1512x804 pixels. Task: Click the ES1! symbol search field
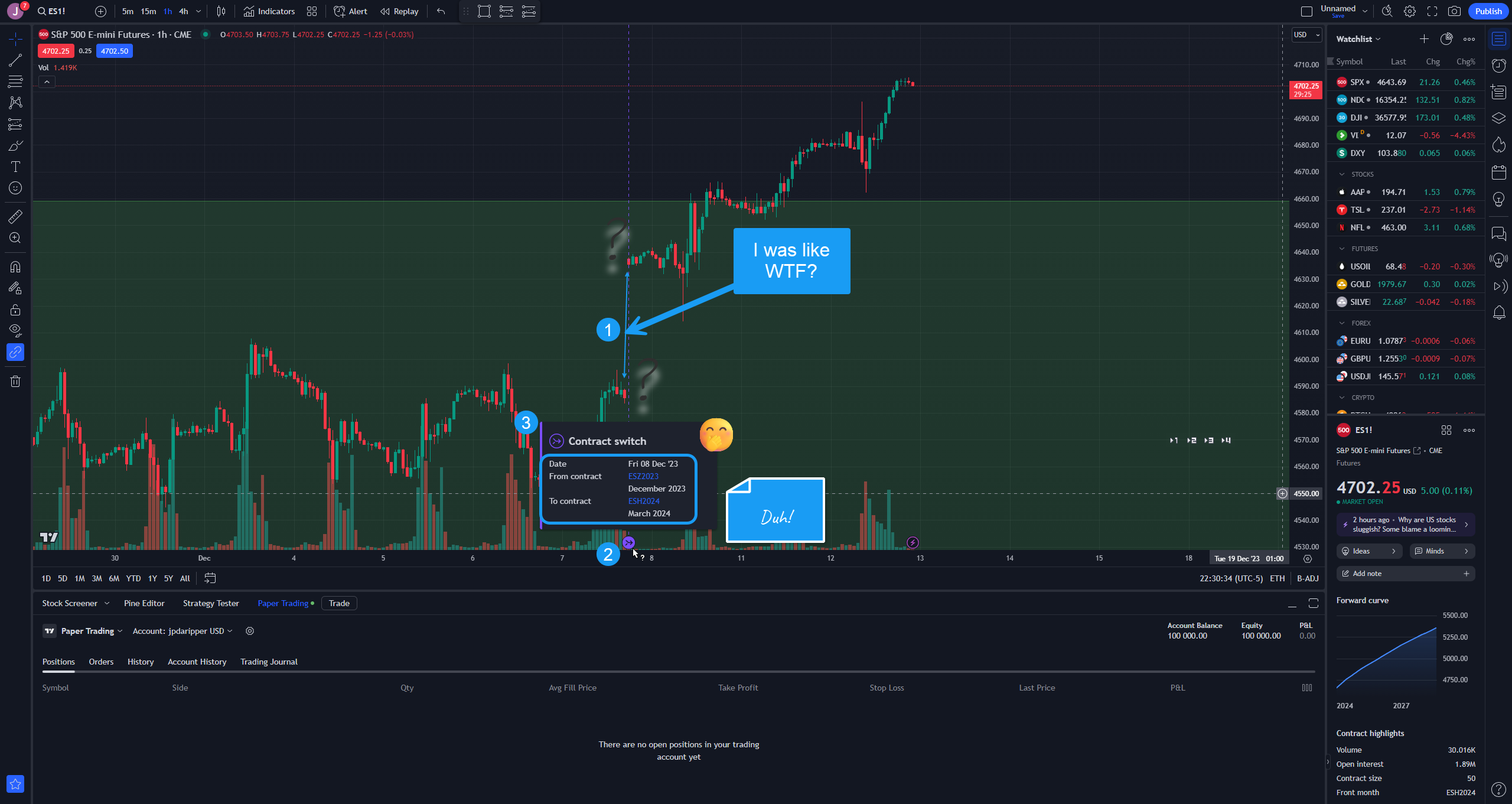[57, 11]
